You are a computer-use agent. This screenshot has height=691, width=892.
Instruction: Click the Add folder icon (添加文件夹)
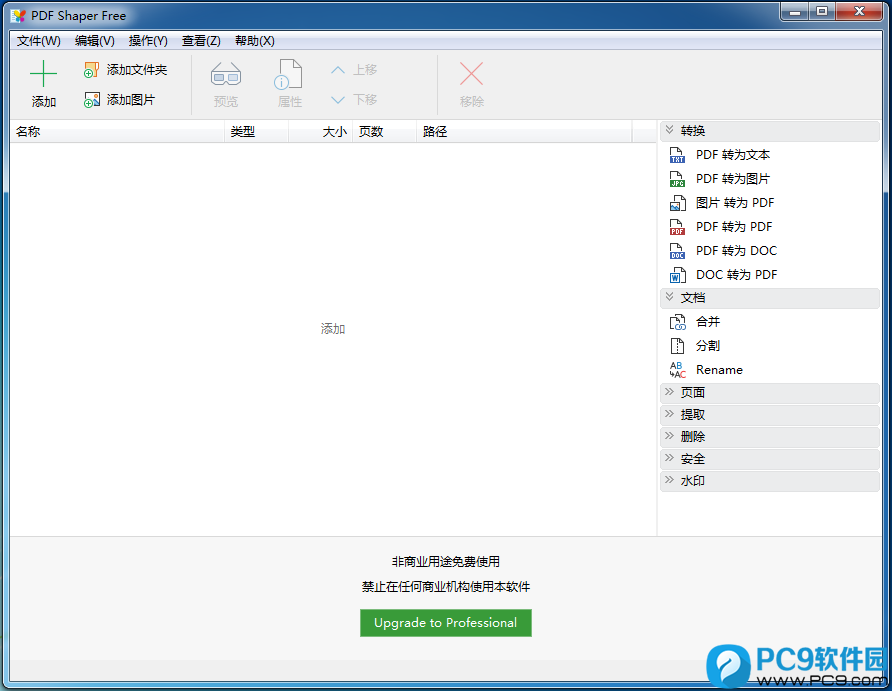(x=92, y=70)
